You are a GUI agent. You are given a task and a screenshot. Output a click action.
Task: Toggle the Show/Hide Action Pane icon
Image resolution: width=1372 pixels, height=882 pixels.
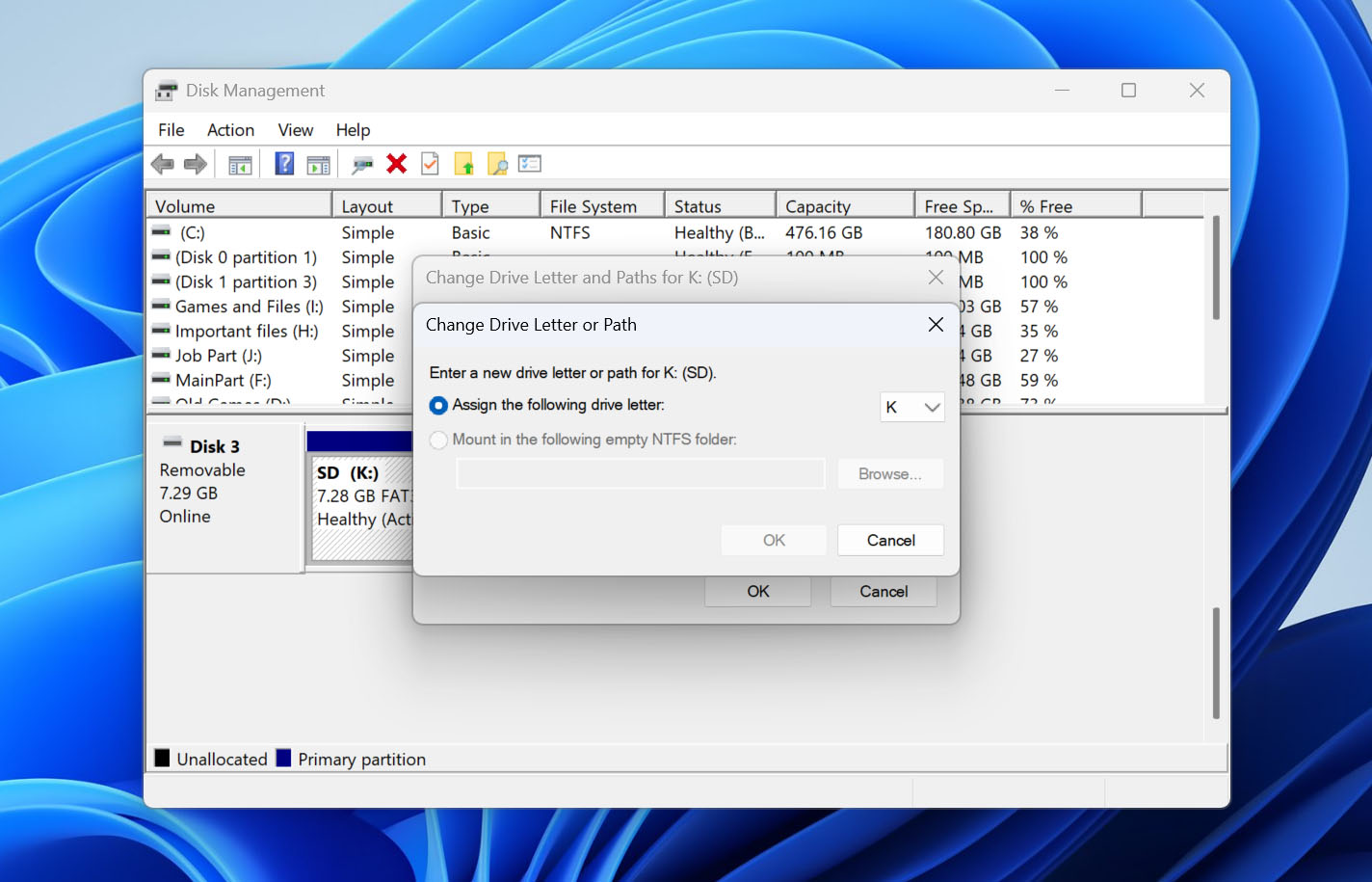pyautogui.click(x=318, y=165)
